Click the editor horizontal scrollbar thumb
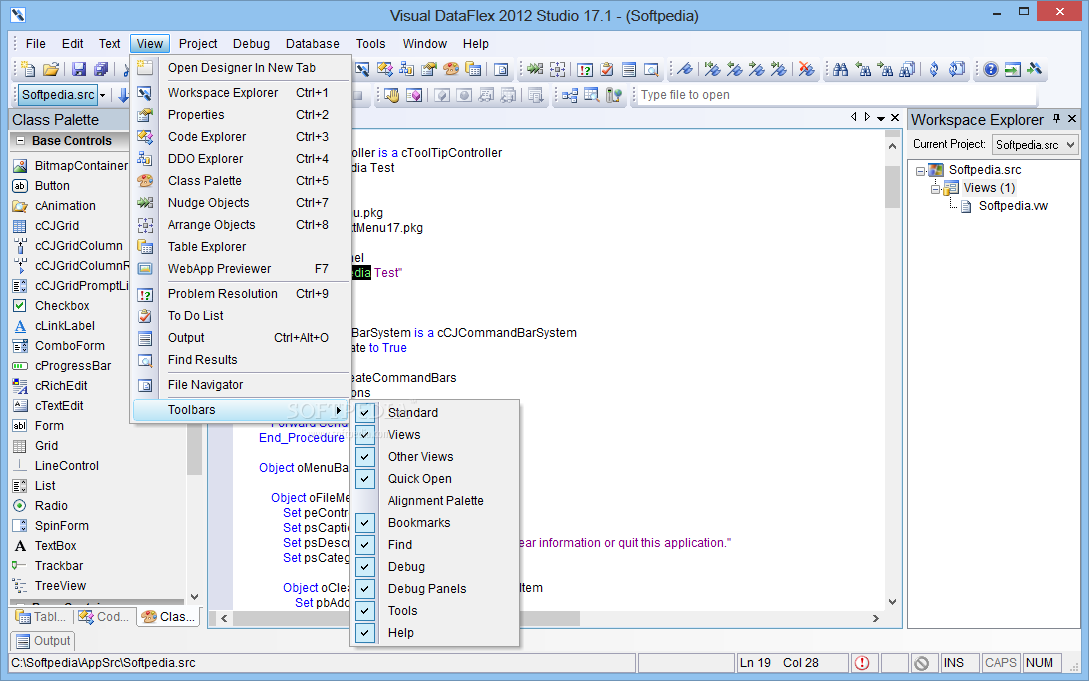Image resolution: width=1089 pixels, height=681 pixels. click(407, 618)
